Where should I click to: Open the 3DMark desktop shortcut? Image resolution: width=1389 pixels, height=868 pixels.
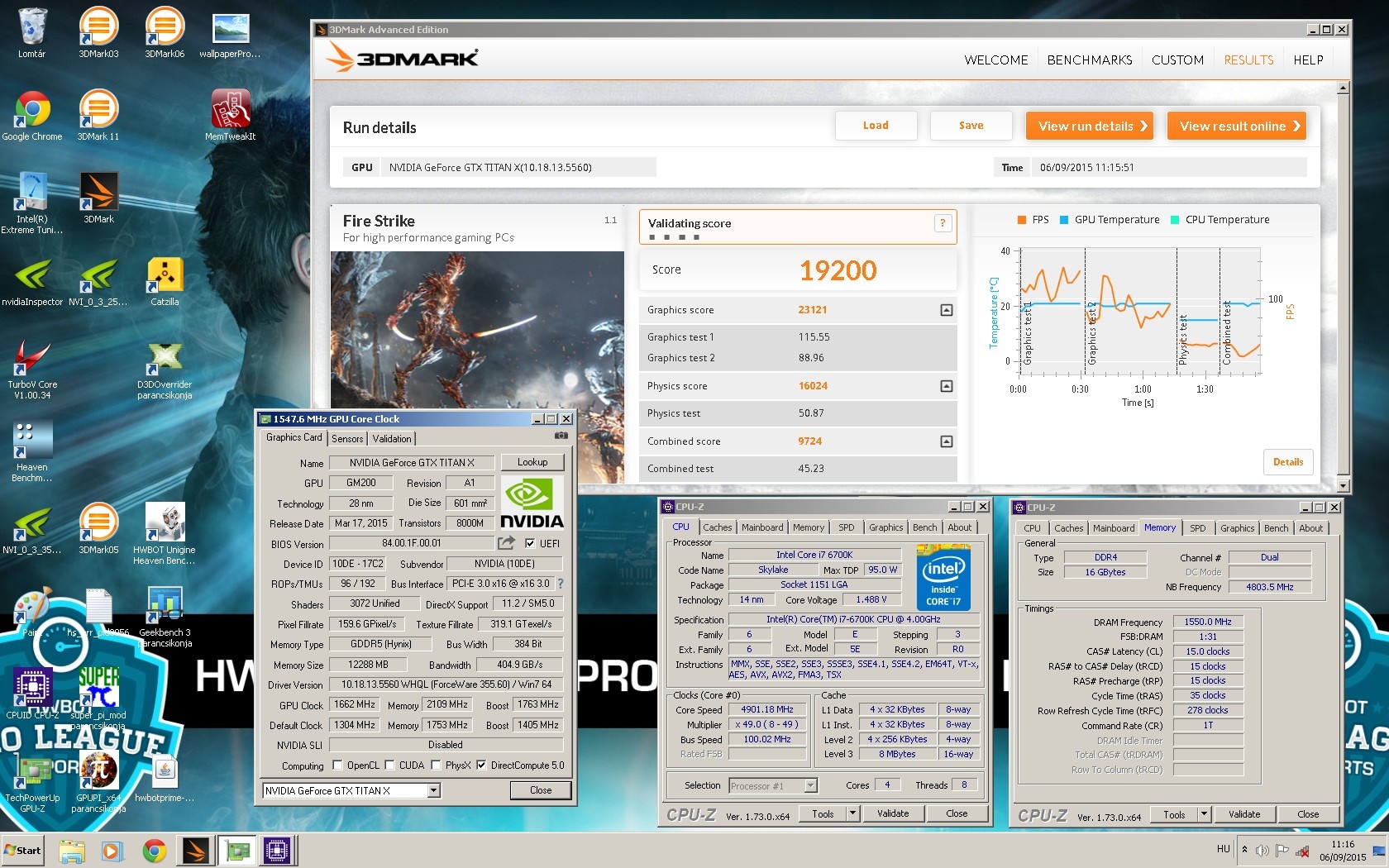(x=98, y=198)
